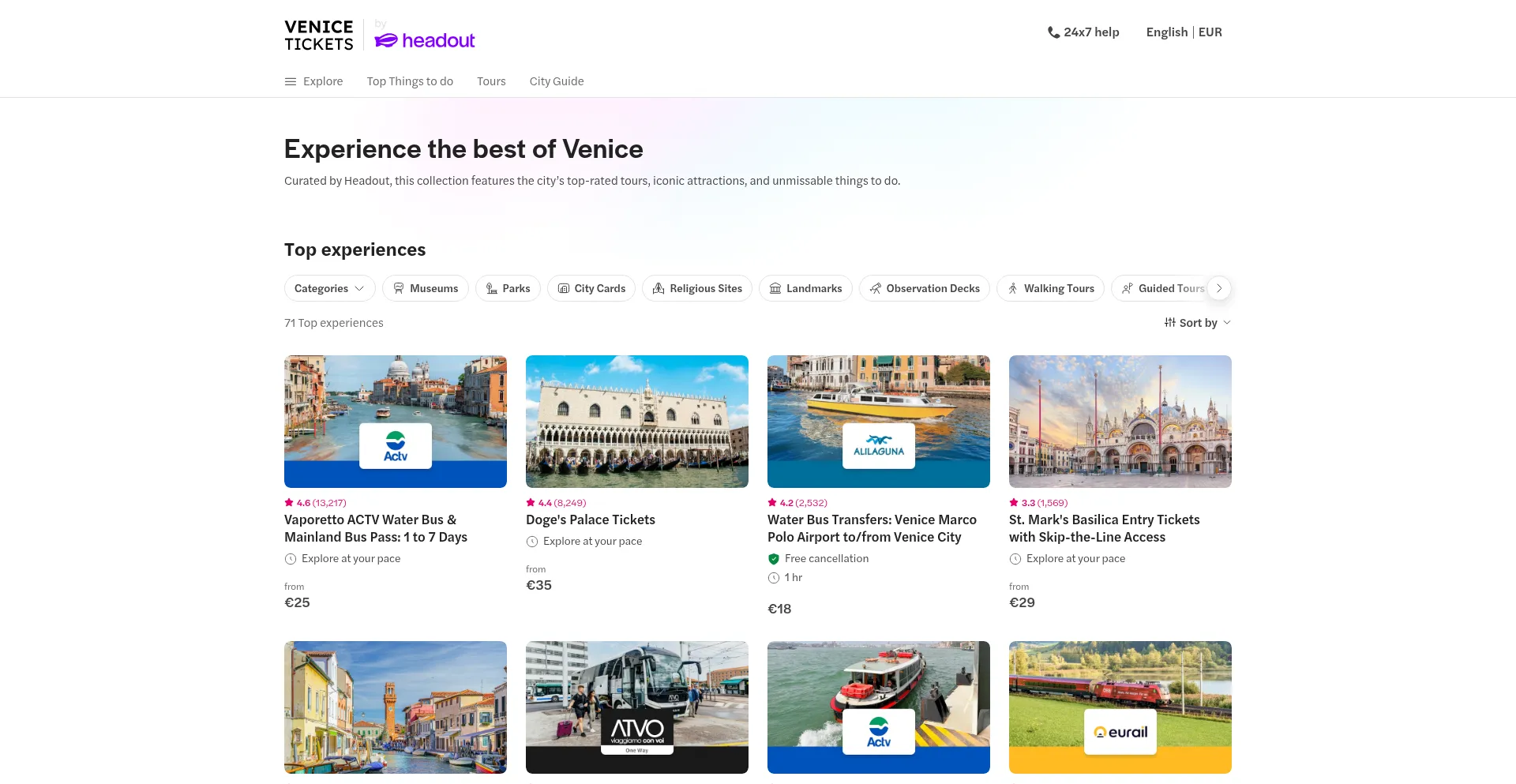Viewport: 1516px width, 784px height.
Task: Click the Sort by filter icon
Action: (x=1170, y=322)
